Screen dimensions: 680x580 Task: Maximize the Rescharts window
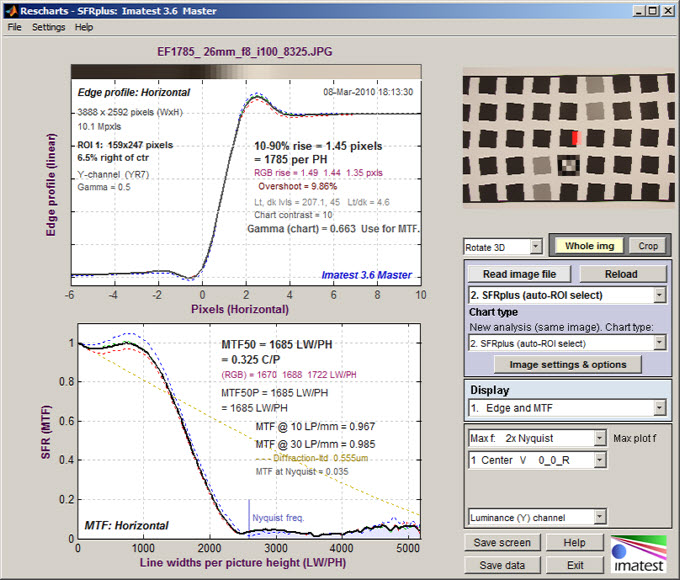click(x=653, y=11)
